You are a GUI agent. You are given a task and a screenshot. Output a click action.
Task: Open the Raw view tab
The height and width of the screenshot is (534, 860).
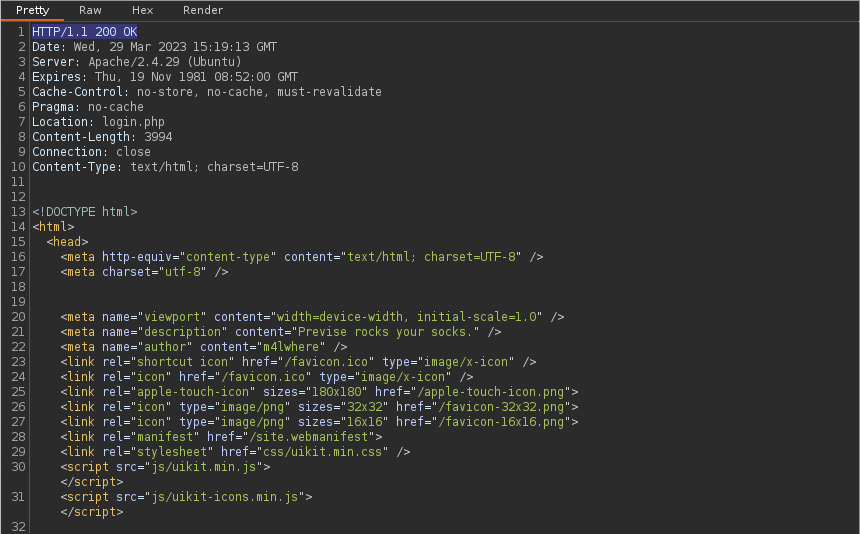(90, 10)
